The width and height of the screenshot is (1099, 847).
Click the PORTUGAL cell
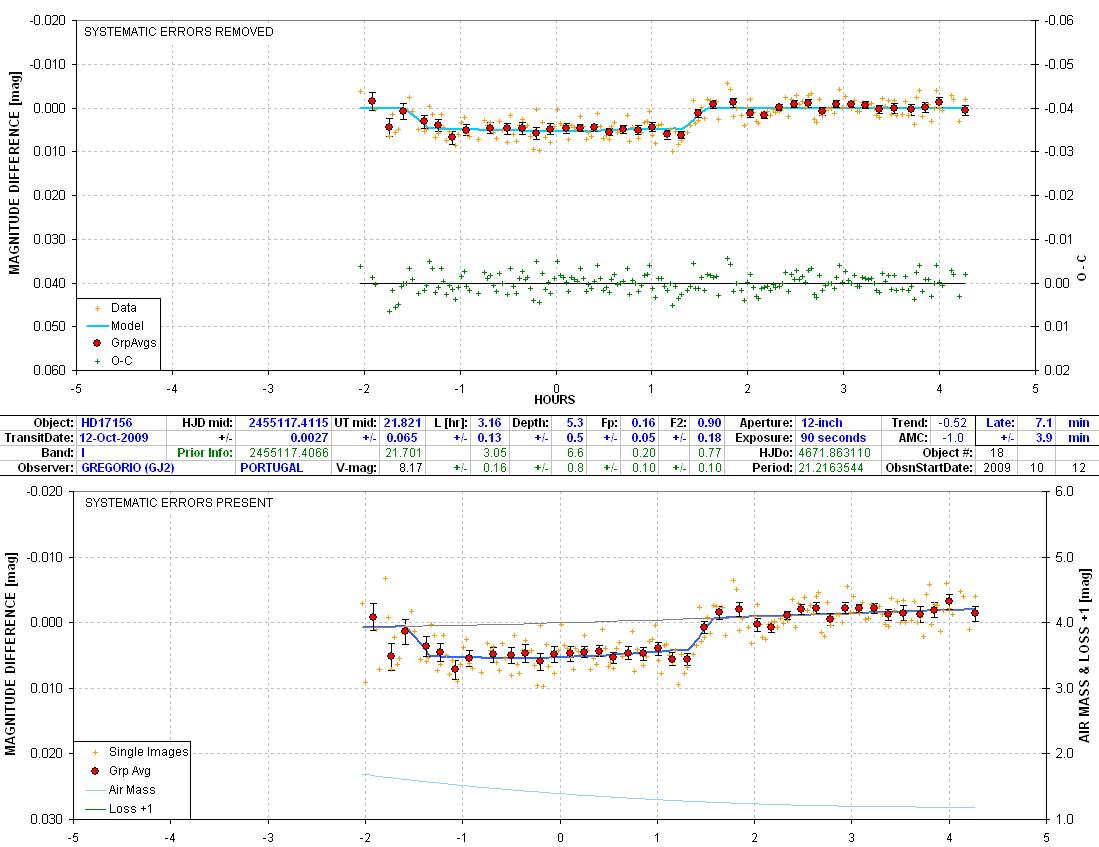pos(272,468)
